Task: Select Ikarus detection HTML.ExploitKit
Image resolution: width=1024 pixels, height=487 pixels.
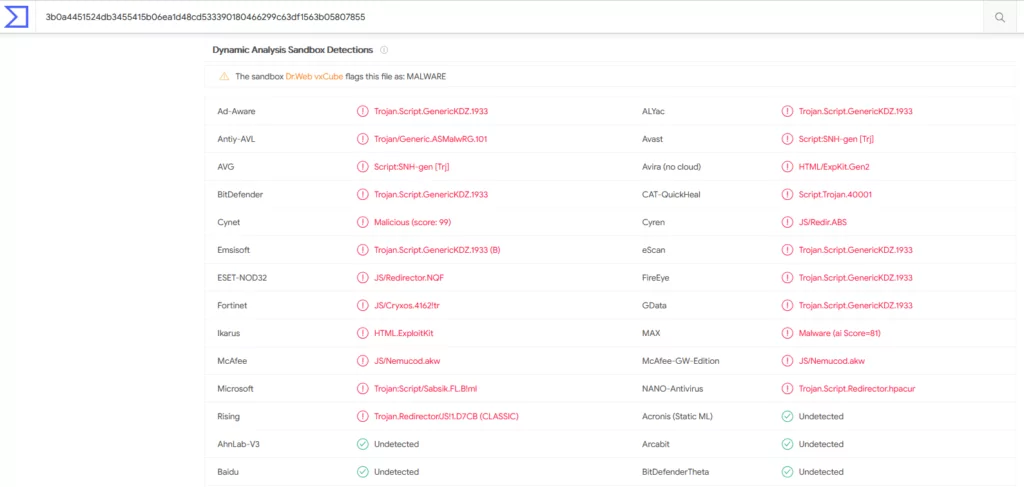Action: 404,333
